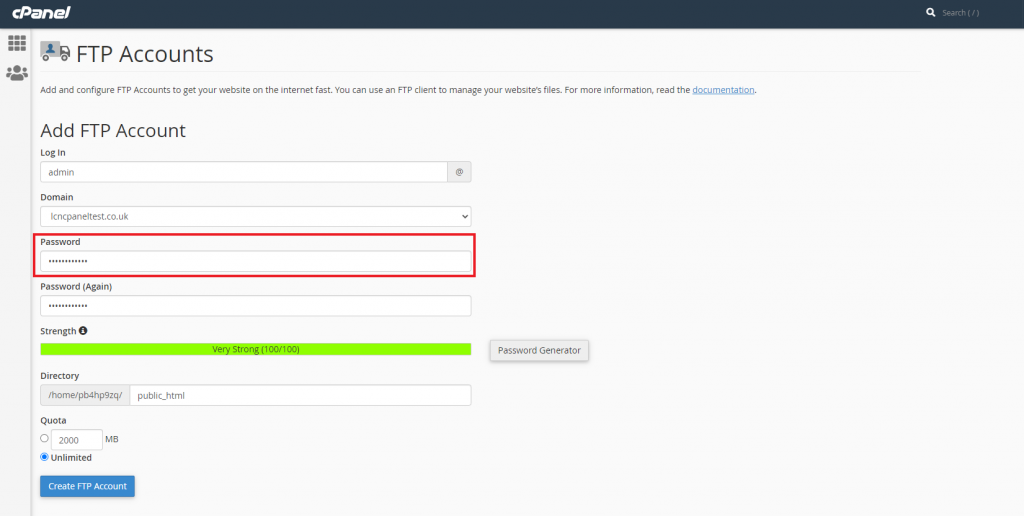1024x516 pixels.
Task: Click the search magnifier icon
Action: [931, 12]
